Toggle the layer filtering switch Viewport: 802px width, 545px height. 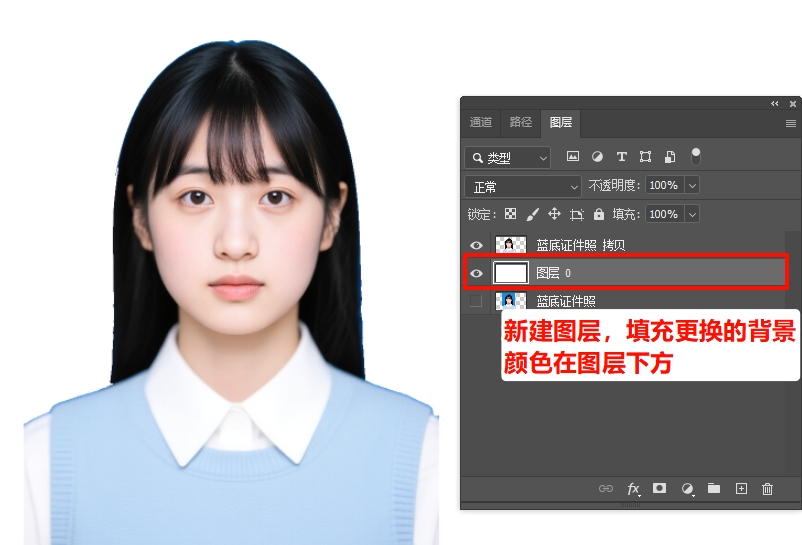pyautogui.click(x=696, y=156)
